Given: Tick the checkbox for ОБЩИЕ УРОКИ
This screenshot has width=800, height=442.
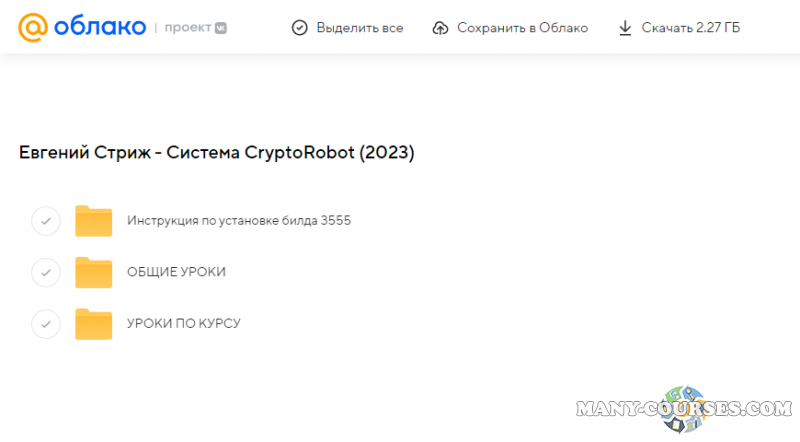Looking at the screenshot, I should (46, 272).
